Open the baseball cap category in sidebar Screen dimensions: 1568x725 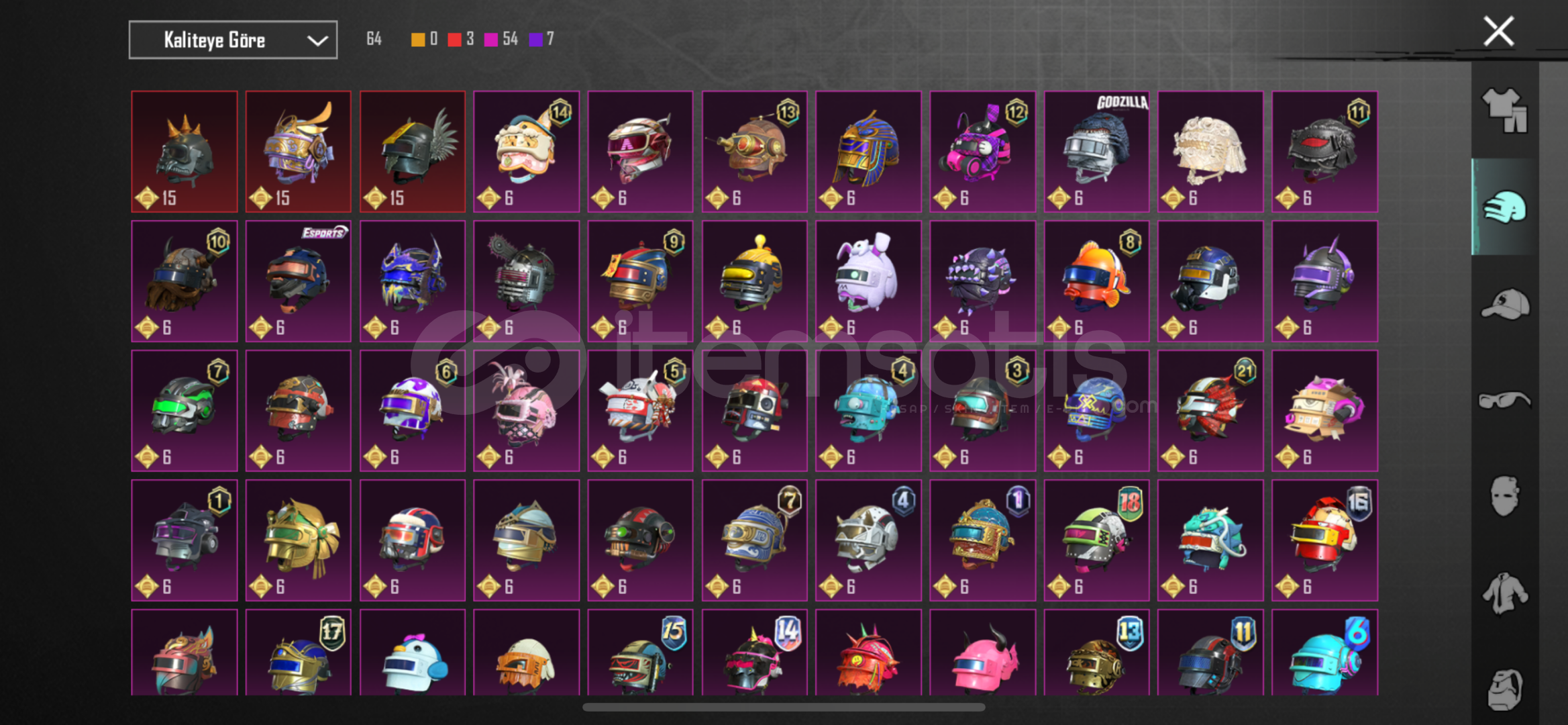tap(1505, 304)
